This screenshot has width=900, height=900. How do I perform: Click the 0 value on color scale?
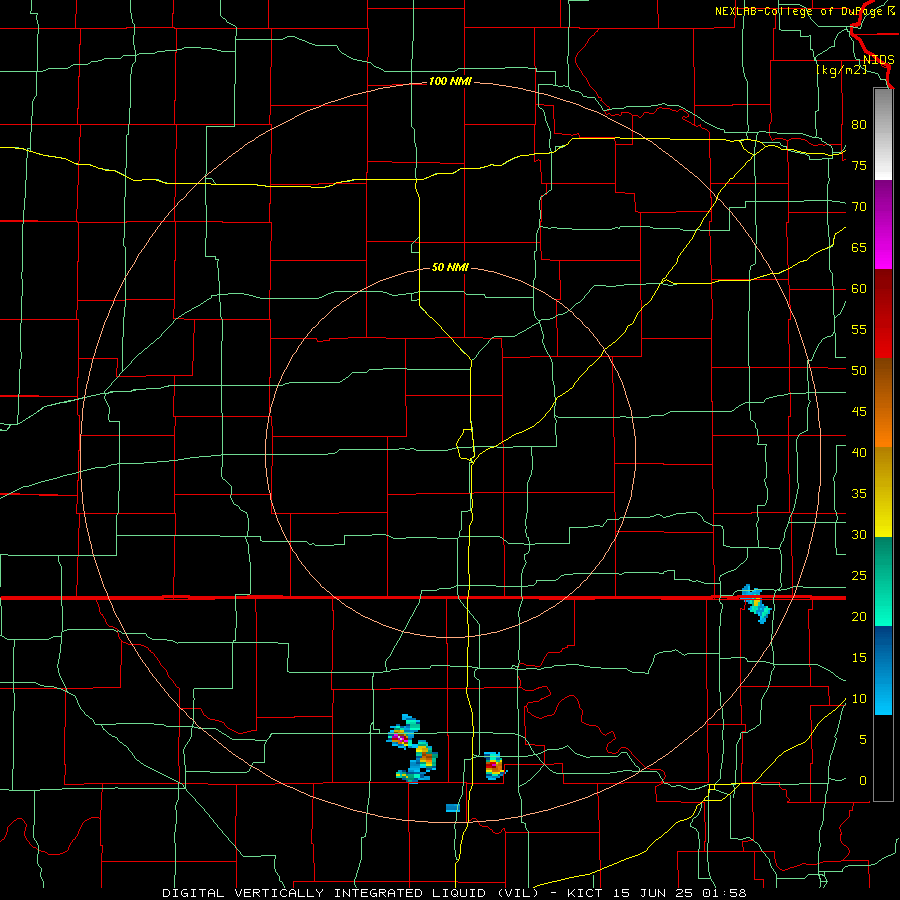click(863, 781)
